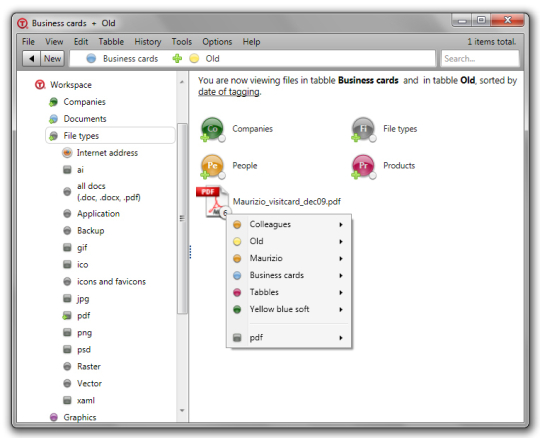Expand Business cards submenu arrow

pyautogui.click(x=341, y=275)
